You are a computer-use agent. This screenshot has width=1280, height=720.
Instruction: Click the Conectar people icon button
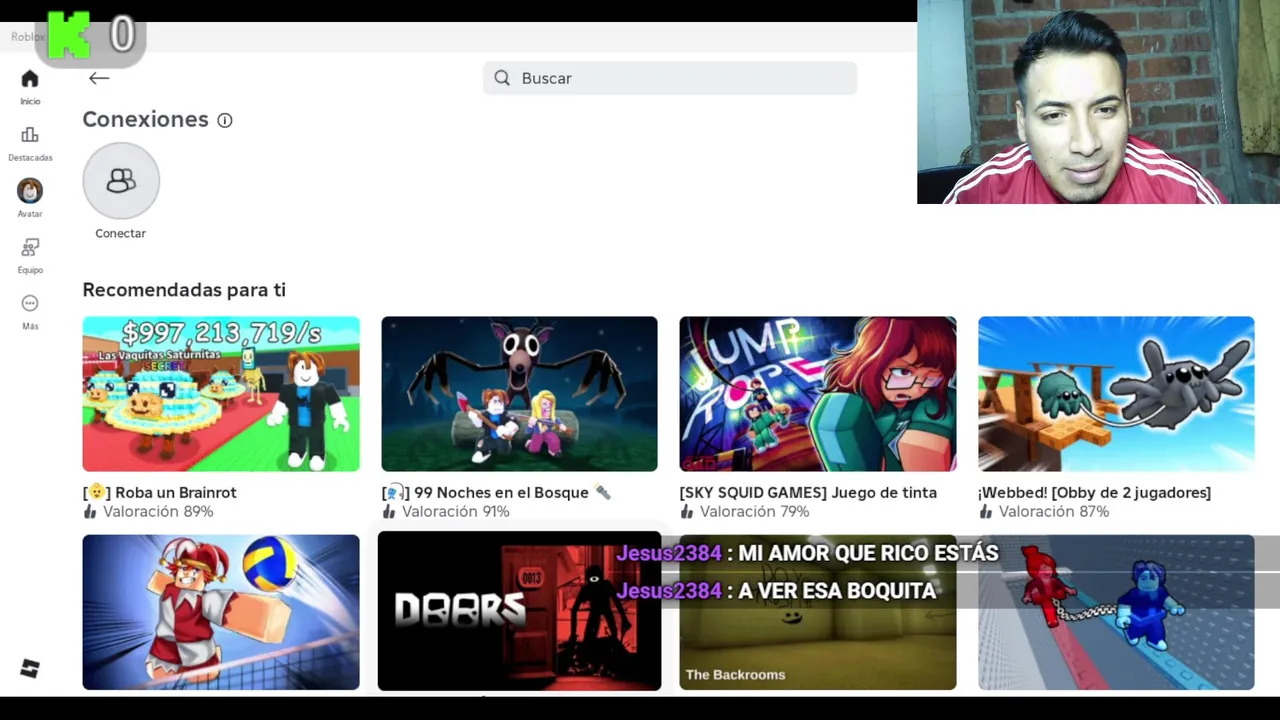point(121,181)
